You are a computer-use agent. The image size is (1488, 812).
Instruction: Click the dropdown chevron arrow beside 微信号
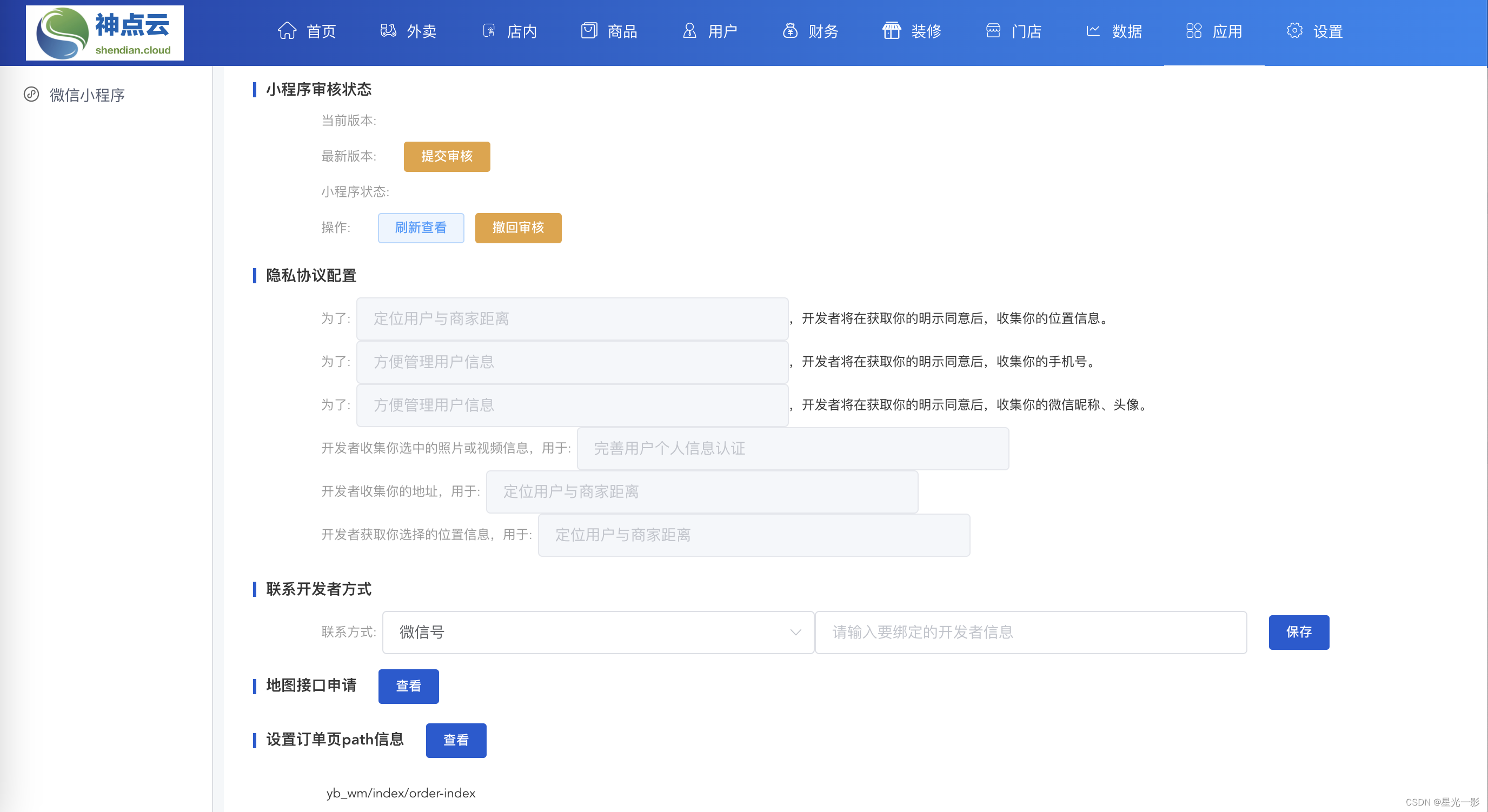pyautogui.click(x=795, y=632)
